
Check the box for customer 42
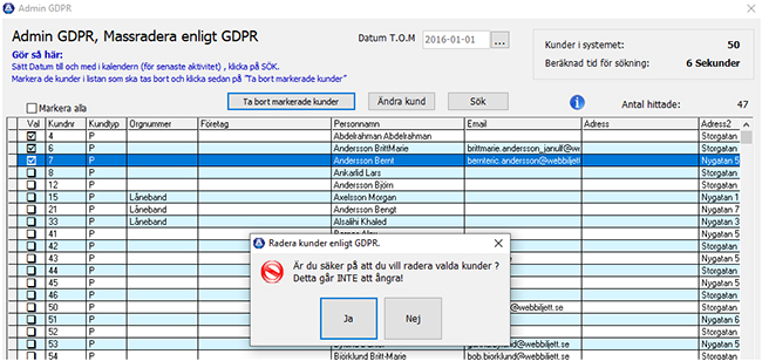(31, 246)
